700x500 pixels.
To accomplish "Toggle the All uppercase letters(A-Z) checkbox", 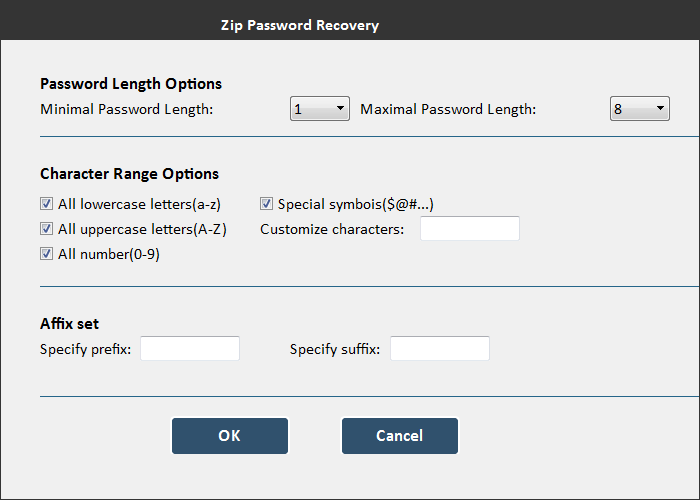I will (46, 229).
